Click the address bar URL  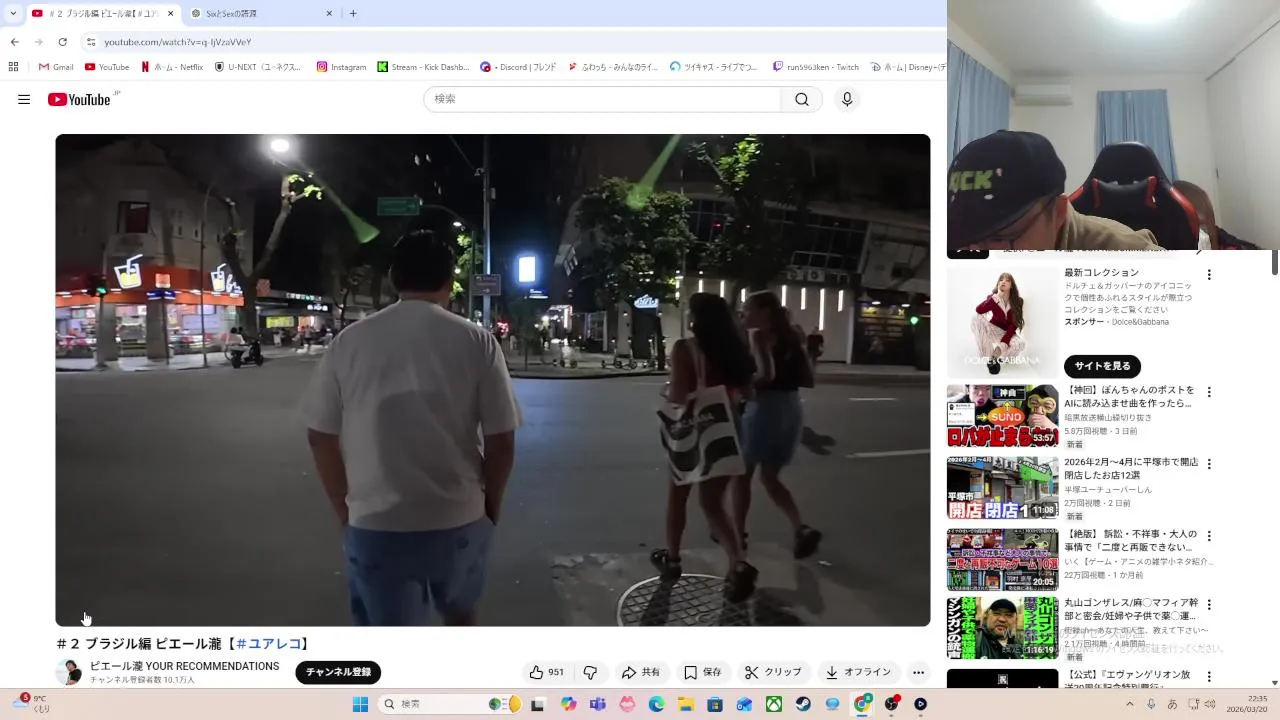point(178,42)
